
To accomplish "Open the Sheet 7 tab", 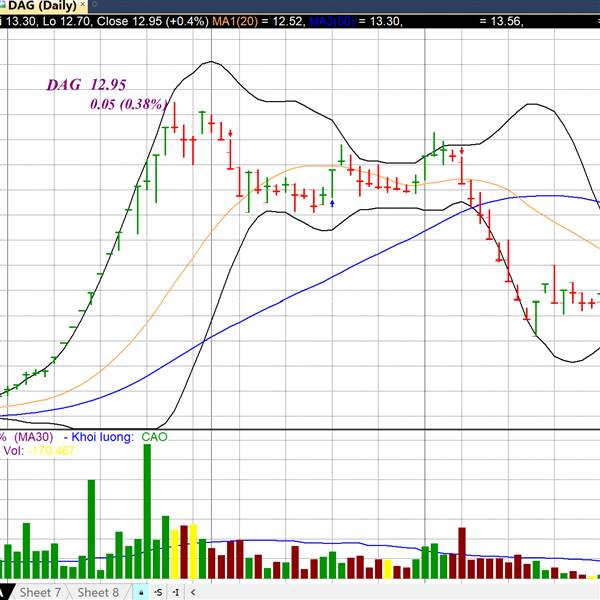I will 40,592.
